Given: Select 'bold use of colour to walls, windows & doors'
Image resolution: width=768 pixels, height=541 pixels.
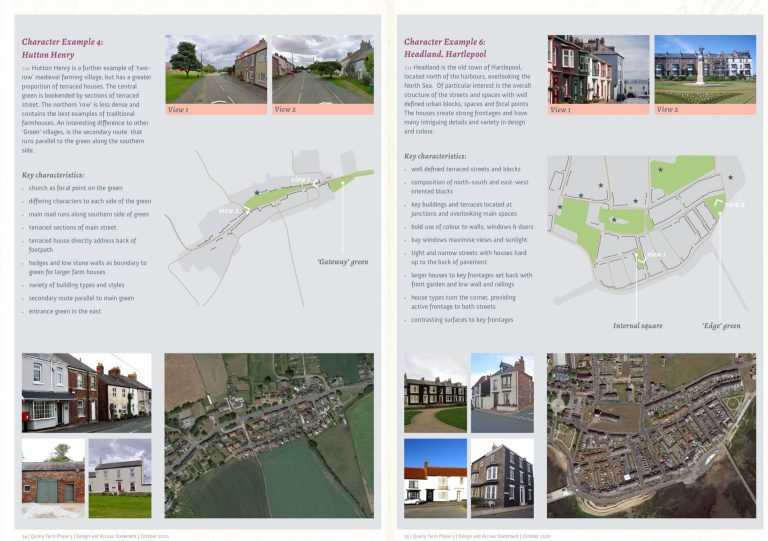Looking at the screenshot, I should (472, 227).
